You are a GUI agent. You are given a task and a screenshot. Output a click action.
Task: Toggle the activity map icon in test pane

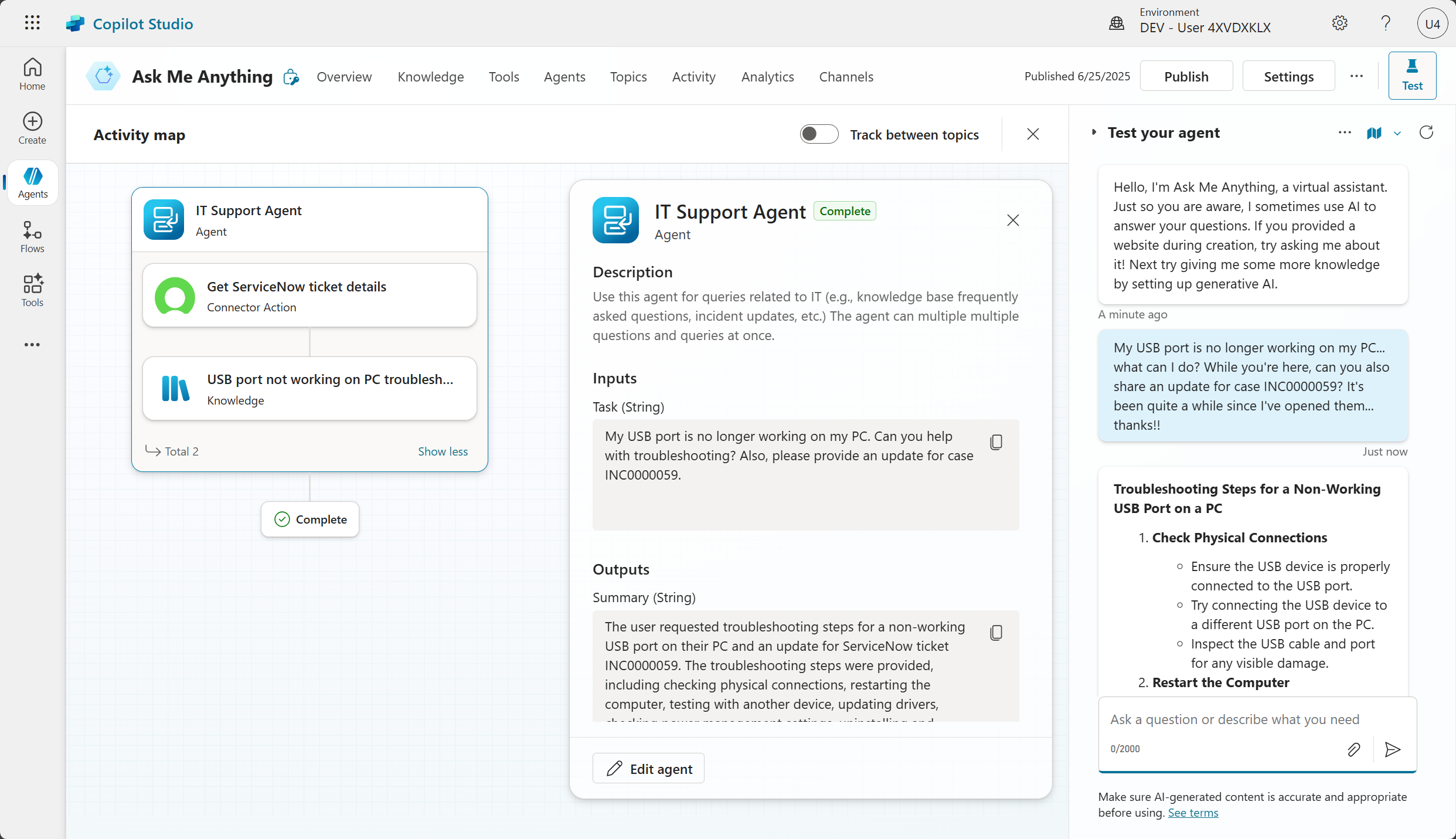(x=1374, y=133)
